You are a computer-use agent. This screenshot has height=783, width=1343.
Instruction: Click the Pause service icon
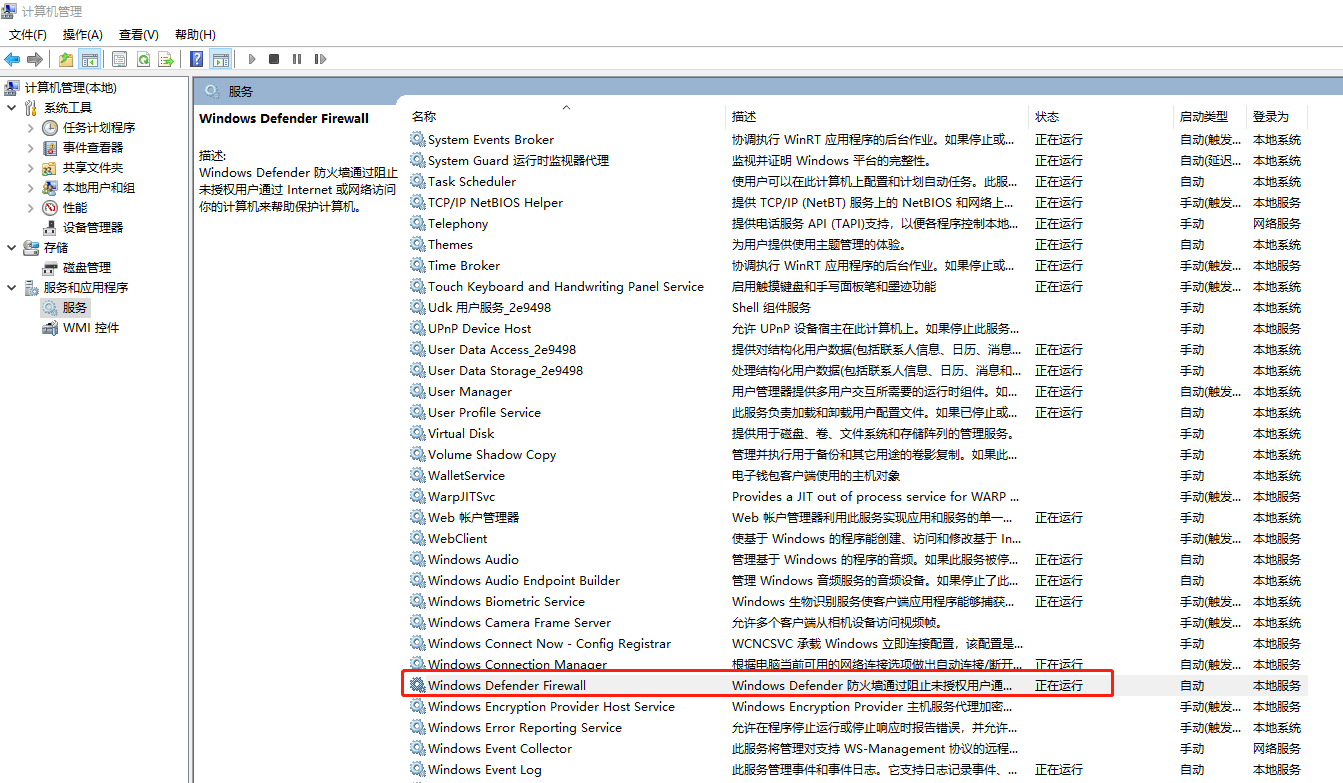[297, 59]
